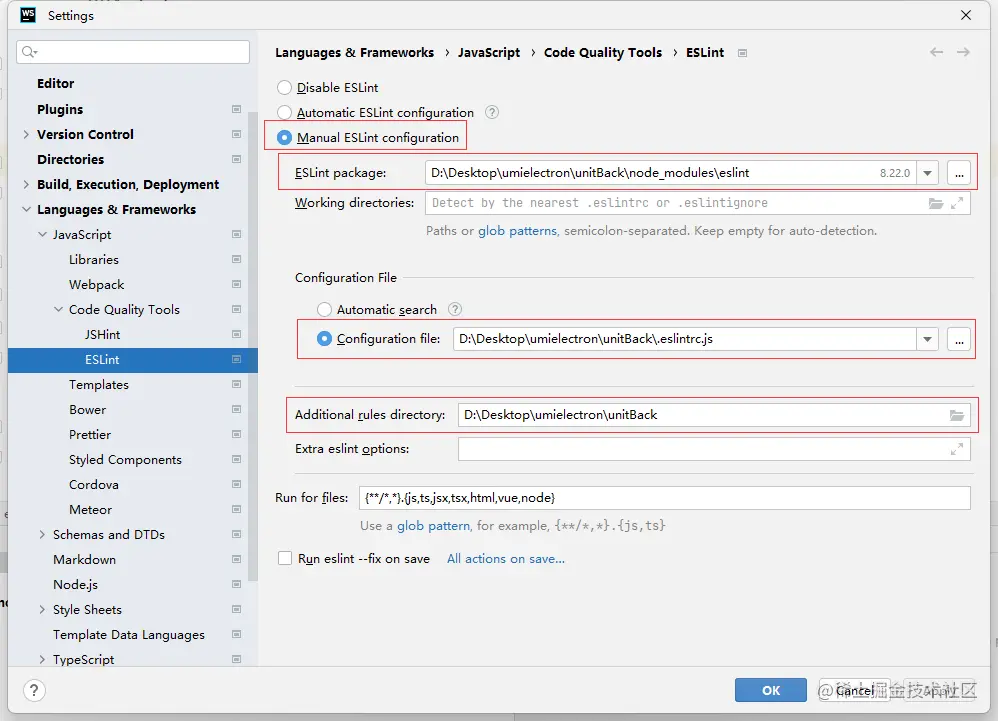
Task: Open the ESLint package dropdown arrow
Action: tap(927, 173)
